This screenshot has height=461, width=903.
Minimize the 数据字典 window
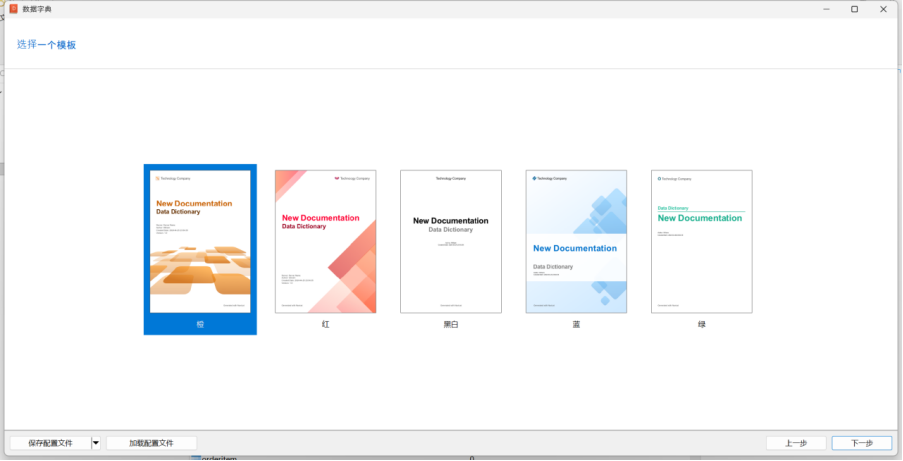(825, 9)
